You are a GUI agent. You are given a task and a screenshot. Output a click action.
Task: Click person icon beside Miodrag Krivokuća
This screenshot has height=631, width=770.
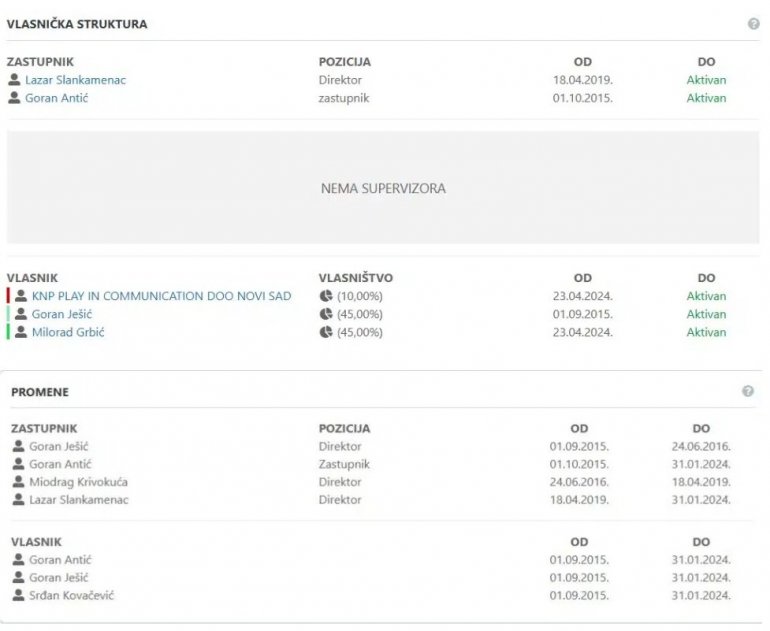tap(18, 481)
